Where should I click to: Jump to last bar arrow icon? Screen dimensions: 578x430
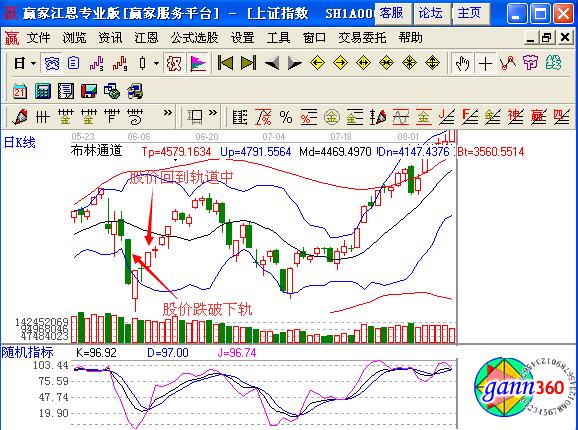[x=248, y=63]
